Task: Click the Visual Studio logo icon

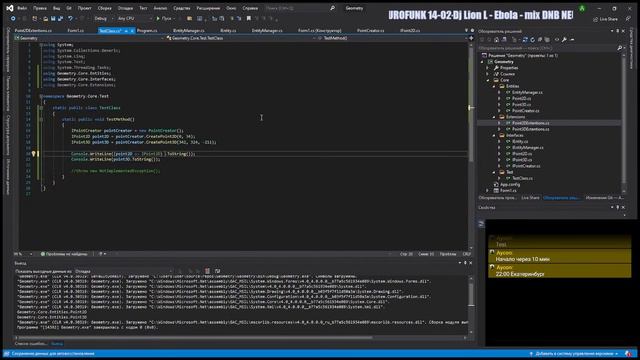Action: point(9,8)
